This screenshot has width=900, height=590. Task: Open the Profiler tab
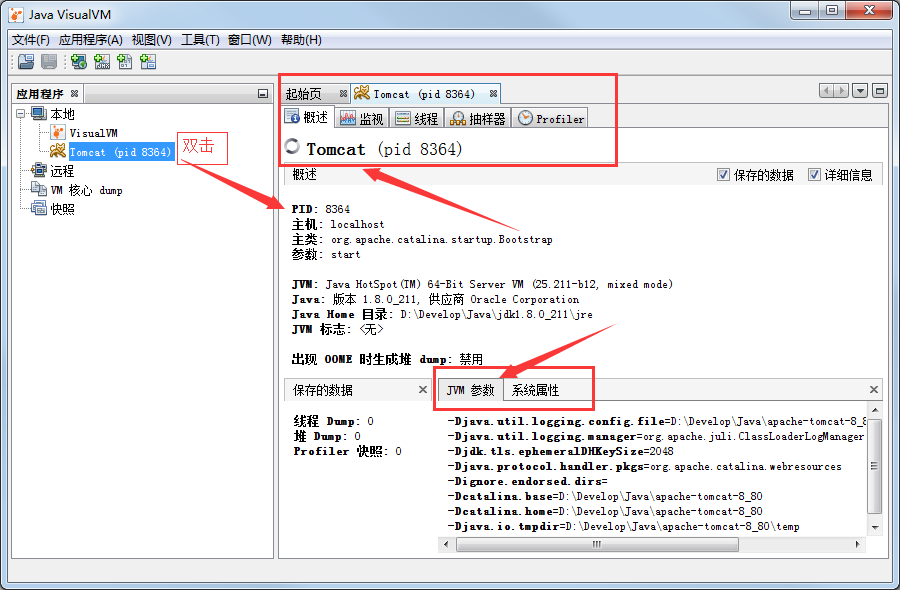click(551, 118)
